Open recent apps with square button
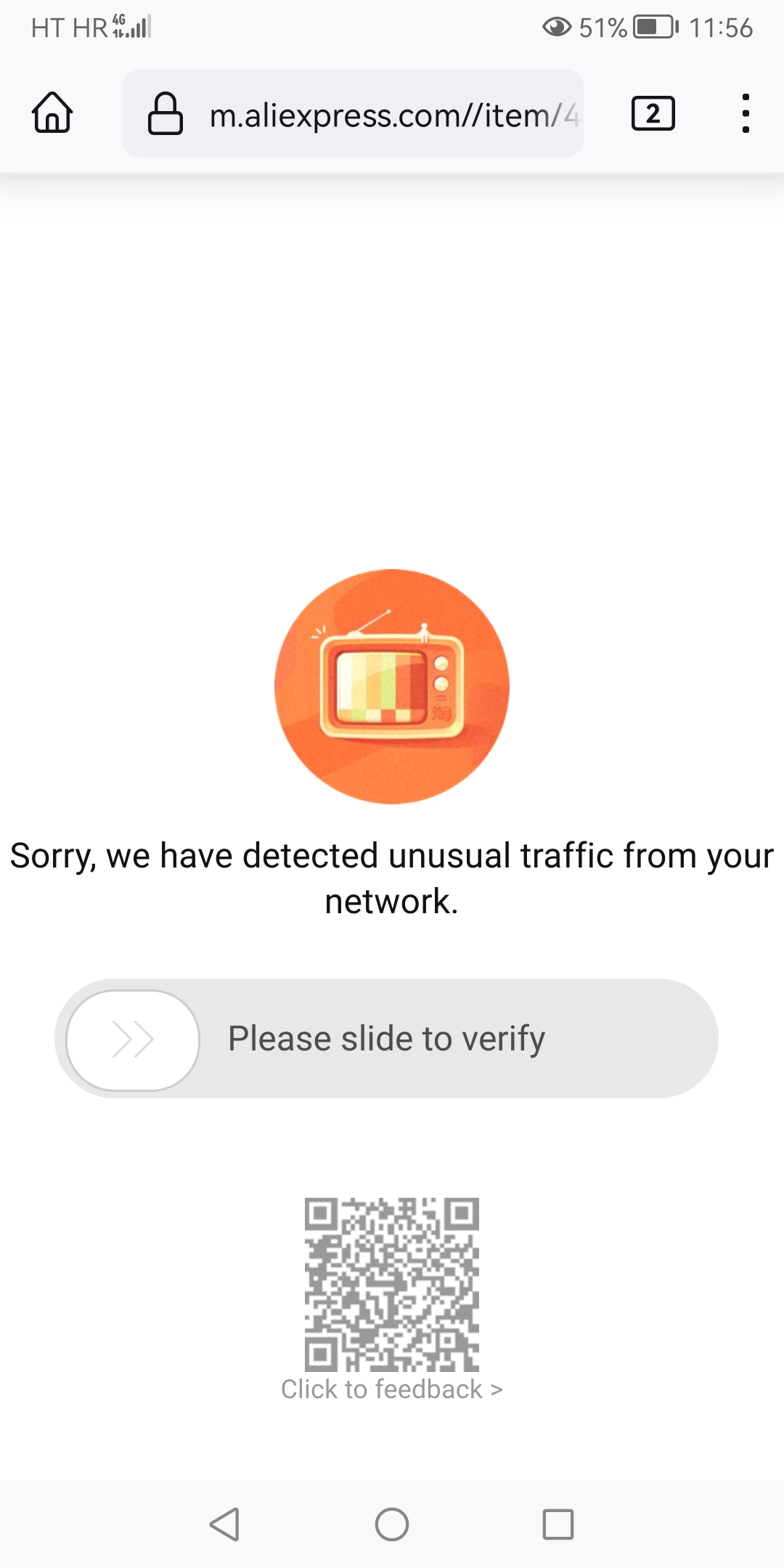 tap(558, 1524)
